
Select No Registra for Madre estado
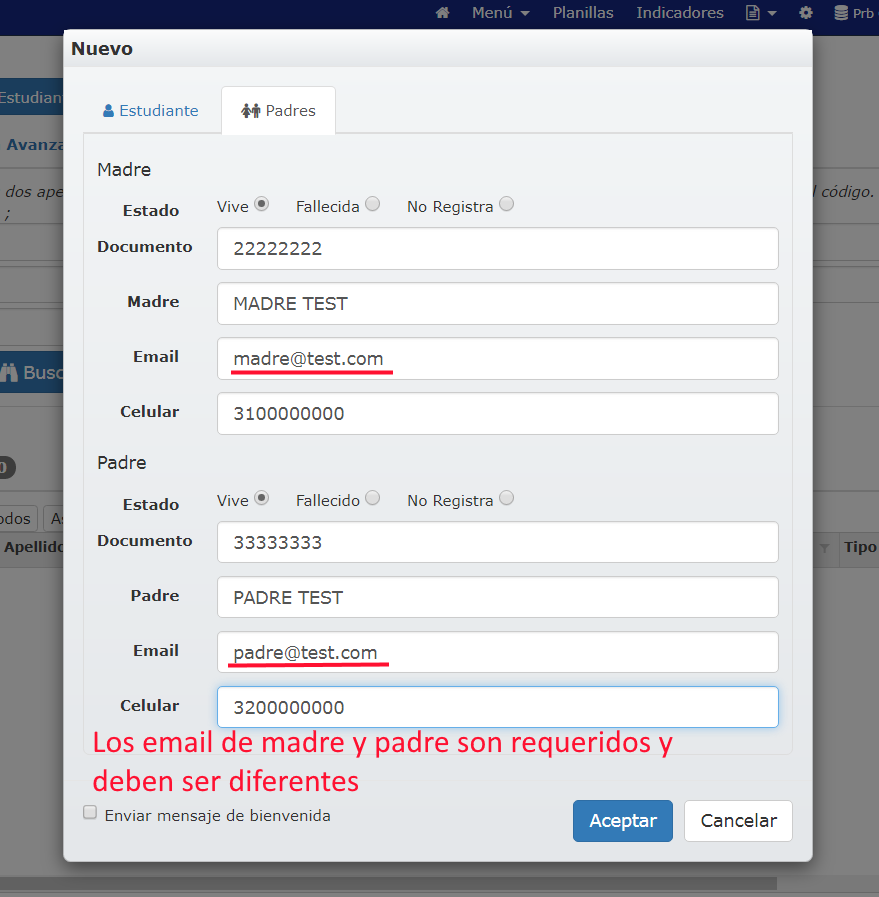(x=506, y=204)
